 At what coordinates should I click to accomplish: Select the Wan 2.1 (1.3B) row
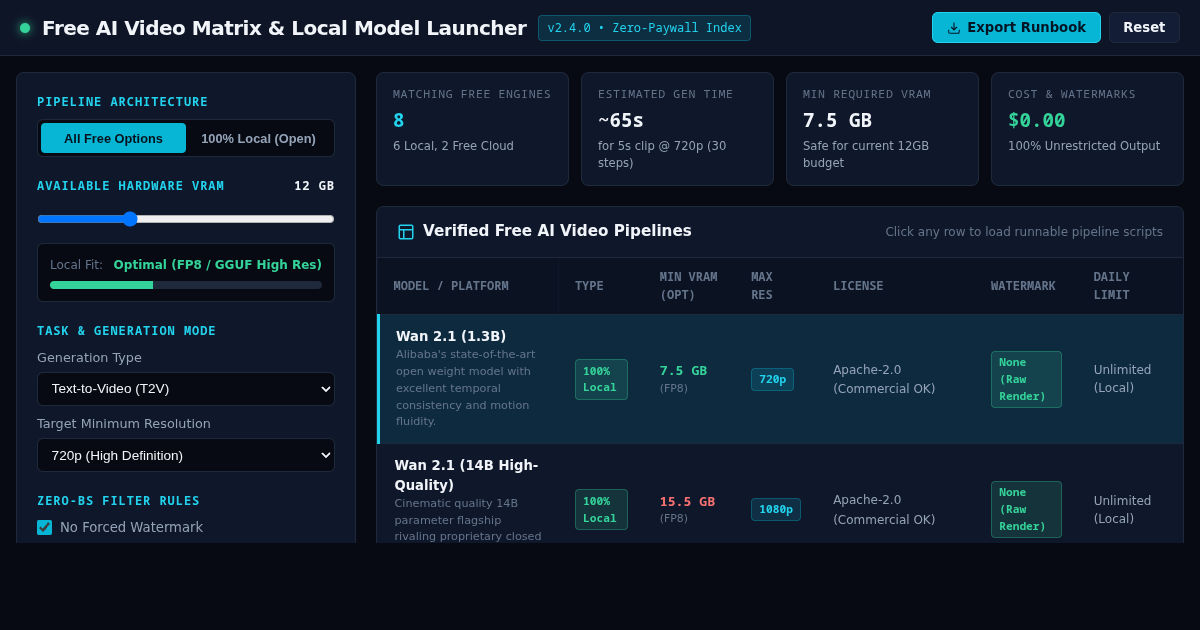(x=780, y=379)
